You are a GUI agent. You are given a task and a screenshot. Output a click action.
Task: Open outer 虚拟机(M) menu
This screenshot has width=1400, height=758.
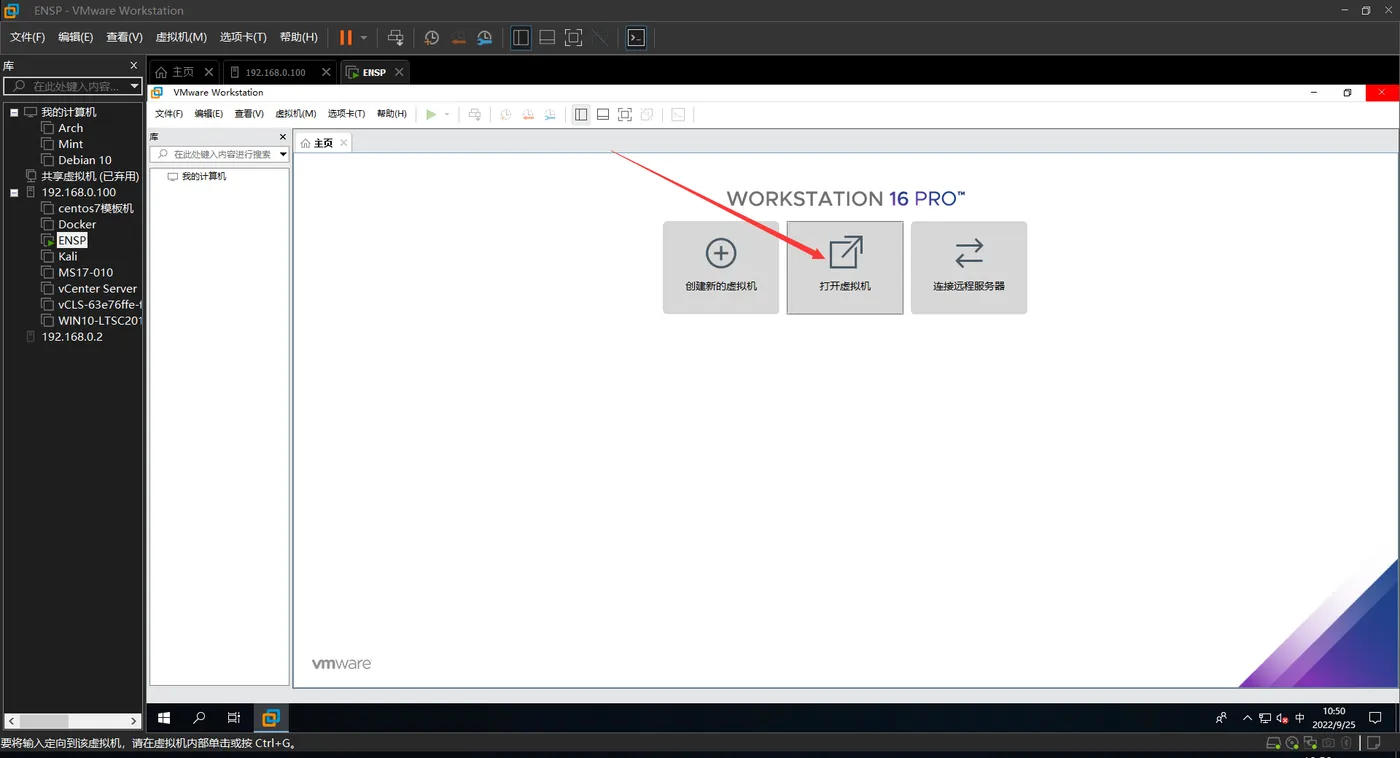181,37
